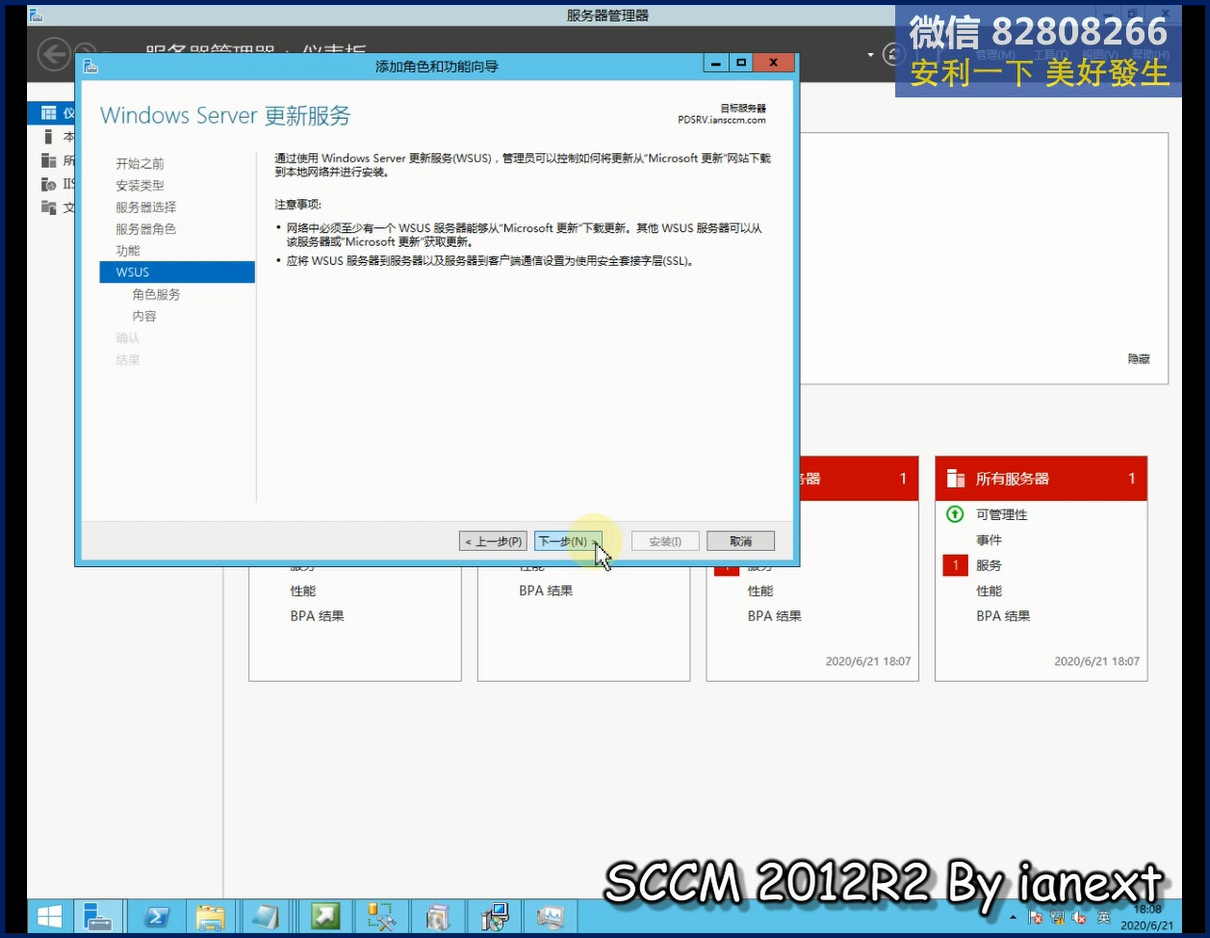Screen dimensions: 1210x938
Task: Go to the 服务器角色 wizard step
Action: click(x=146, y=229)
